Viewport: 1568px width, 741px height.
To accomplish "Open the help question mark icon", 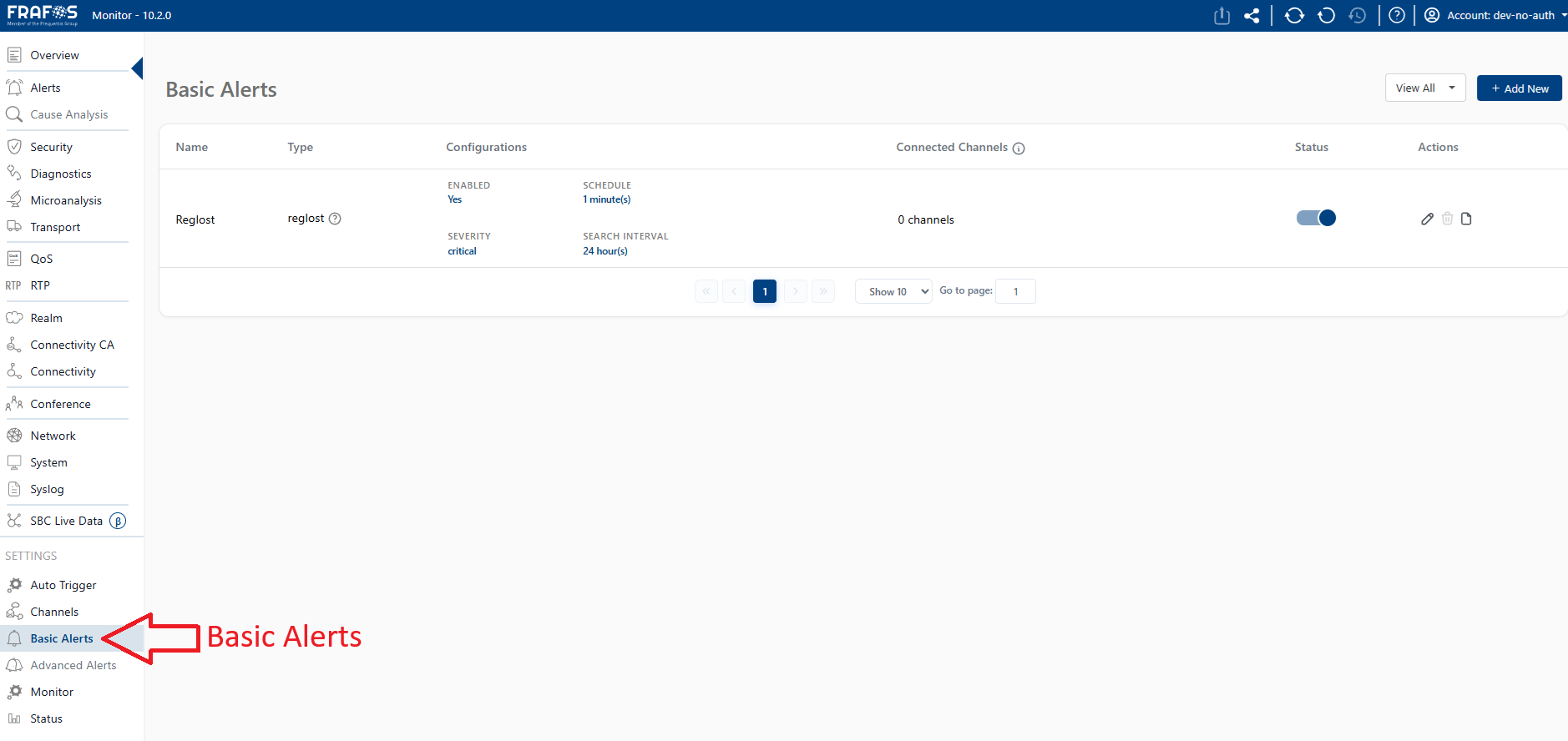I will pyautogui.click(x=1397, y=15).
